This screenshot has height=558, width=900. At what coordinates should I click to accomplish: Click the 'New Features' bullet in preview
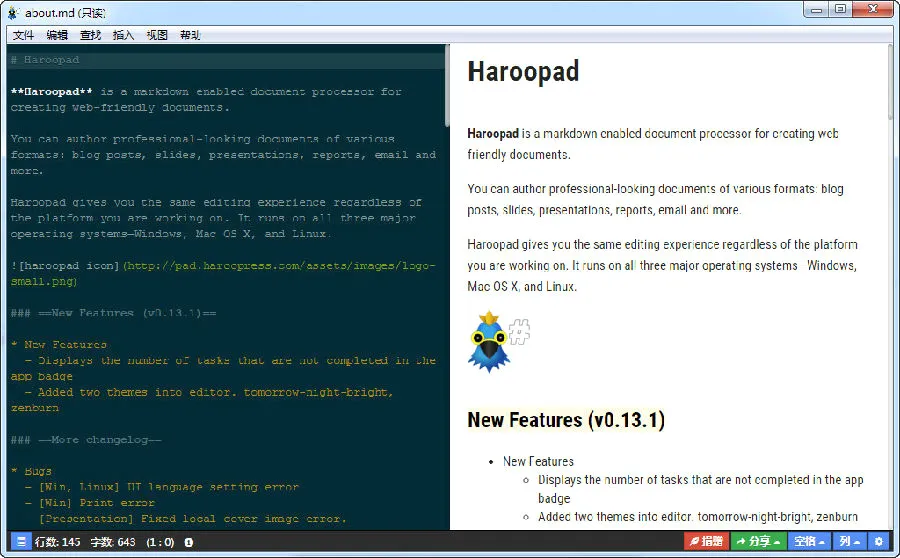(538, 462)
